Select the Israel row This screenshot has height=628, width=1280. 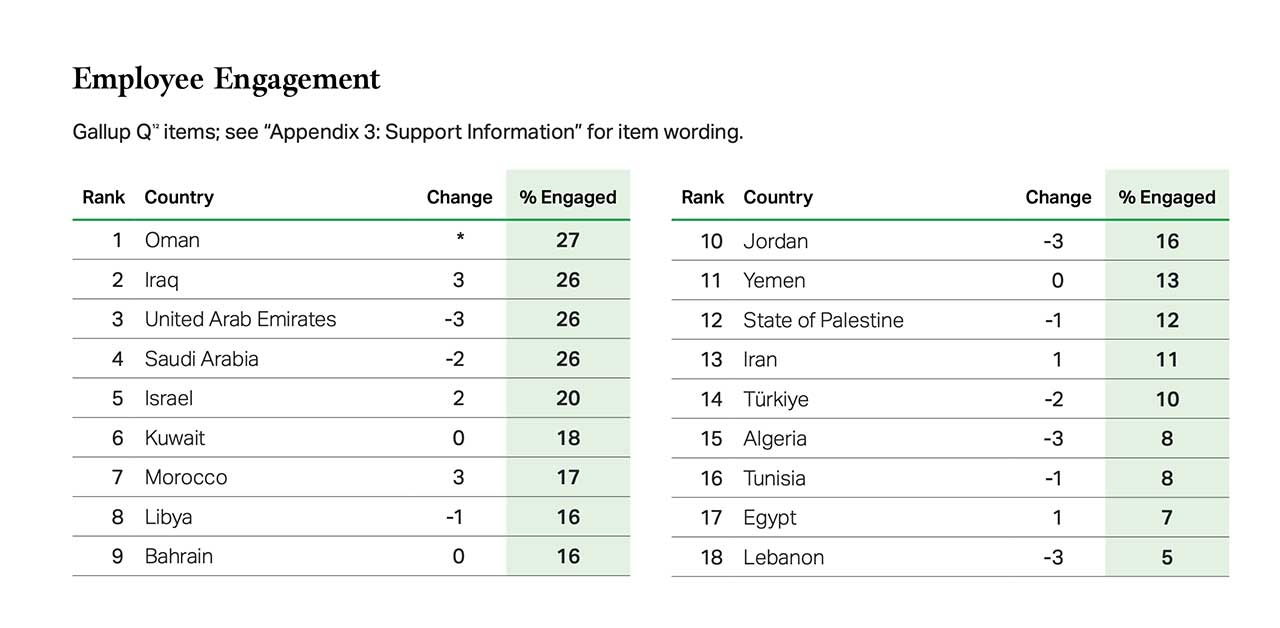pos(351,398)
